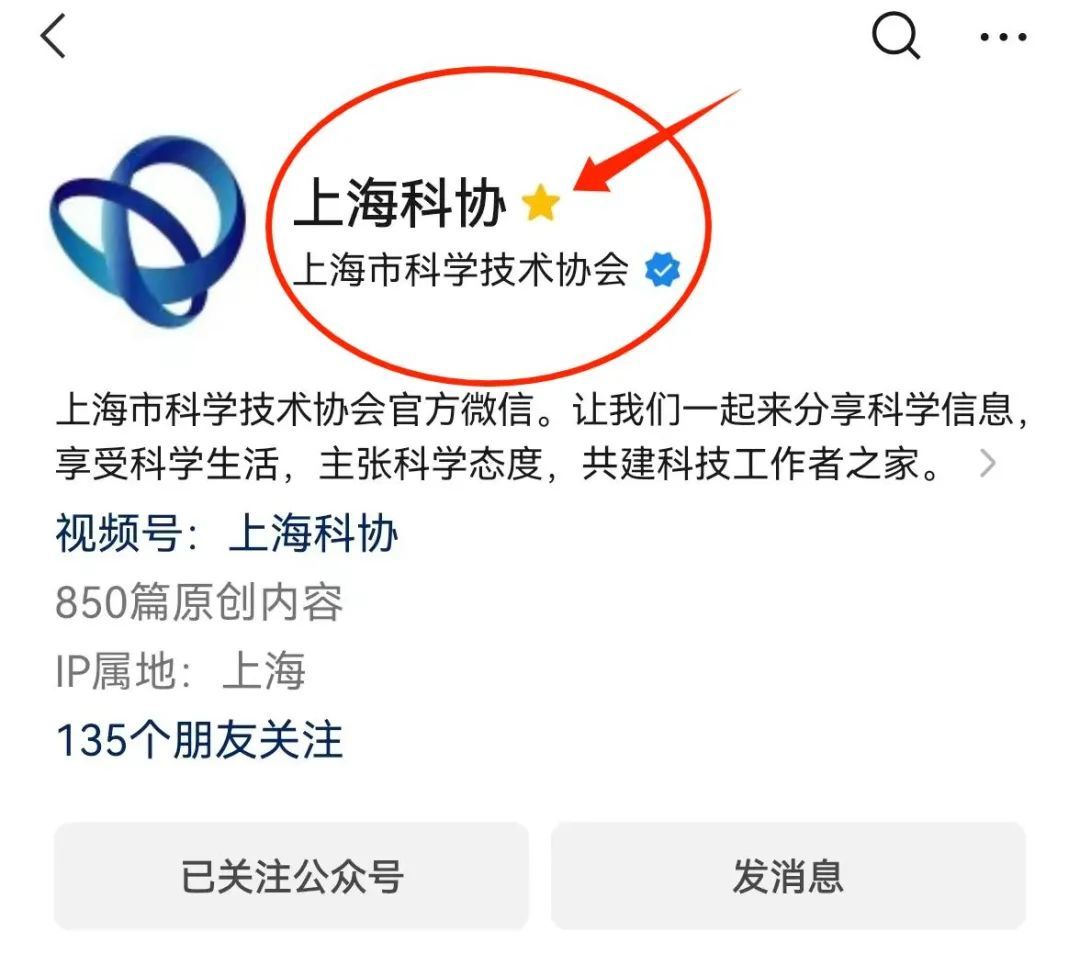Tap the back arrow icon
Viewport: 1080px width, 954px height.
[53, 36]
